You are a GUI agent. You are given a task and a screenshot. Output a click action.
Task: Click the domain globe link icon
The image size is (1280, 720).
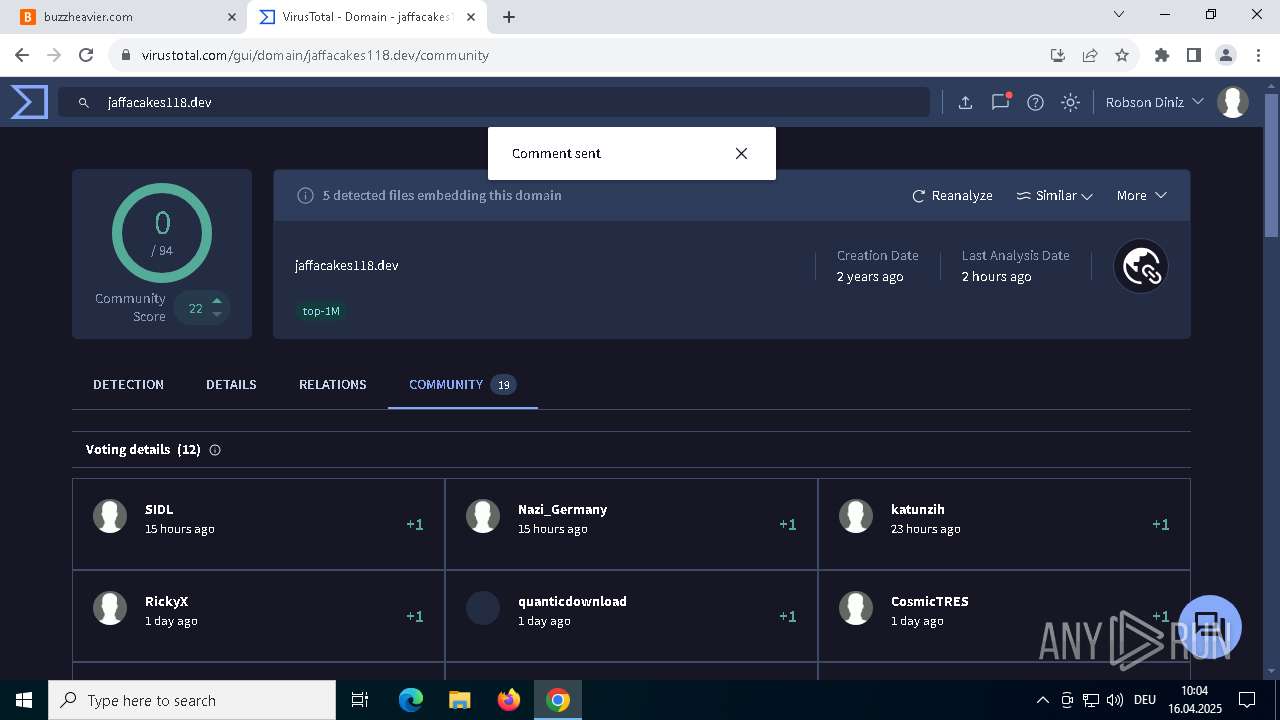click(x=1141, y=266)
